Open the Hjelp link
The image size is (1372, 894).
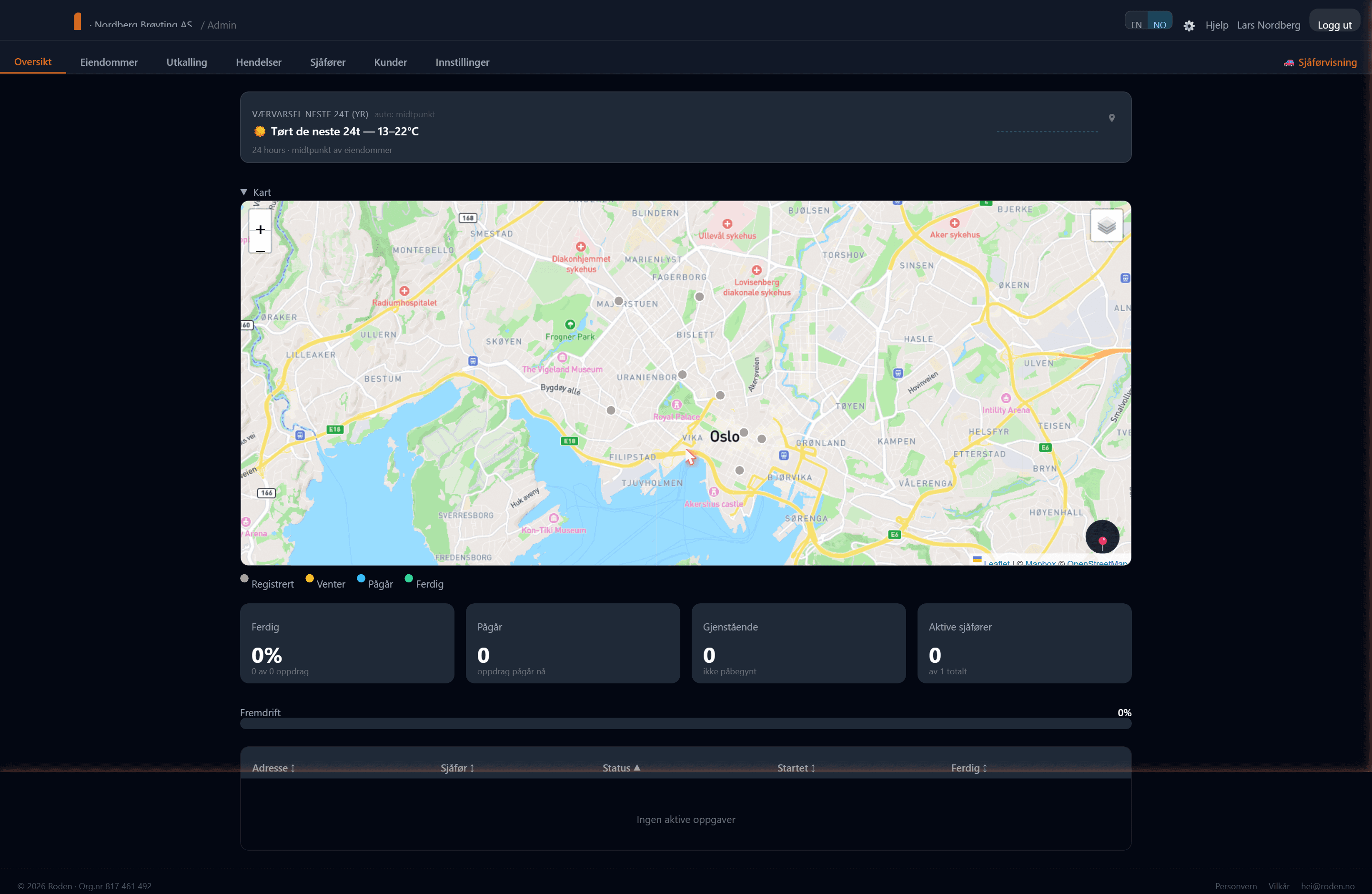[x=1217, y=25]
